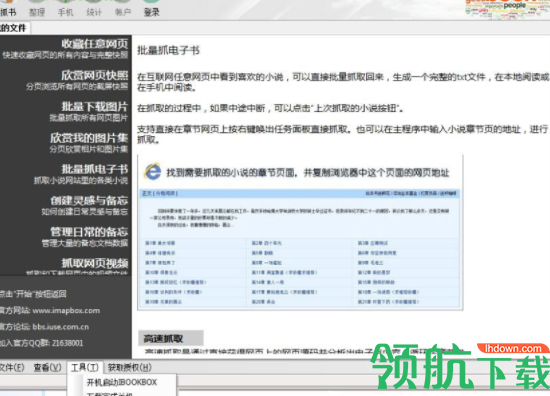550x396 pixels.
Task: Open the 文件(F) menu
Action: [11, 367]
